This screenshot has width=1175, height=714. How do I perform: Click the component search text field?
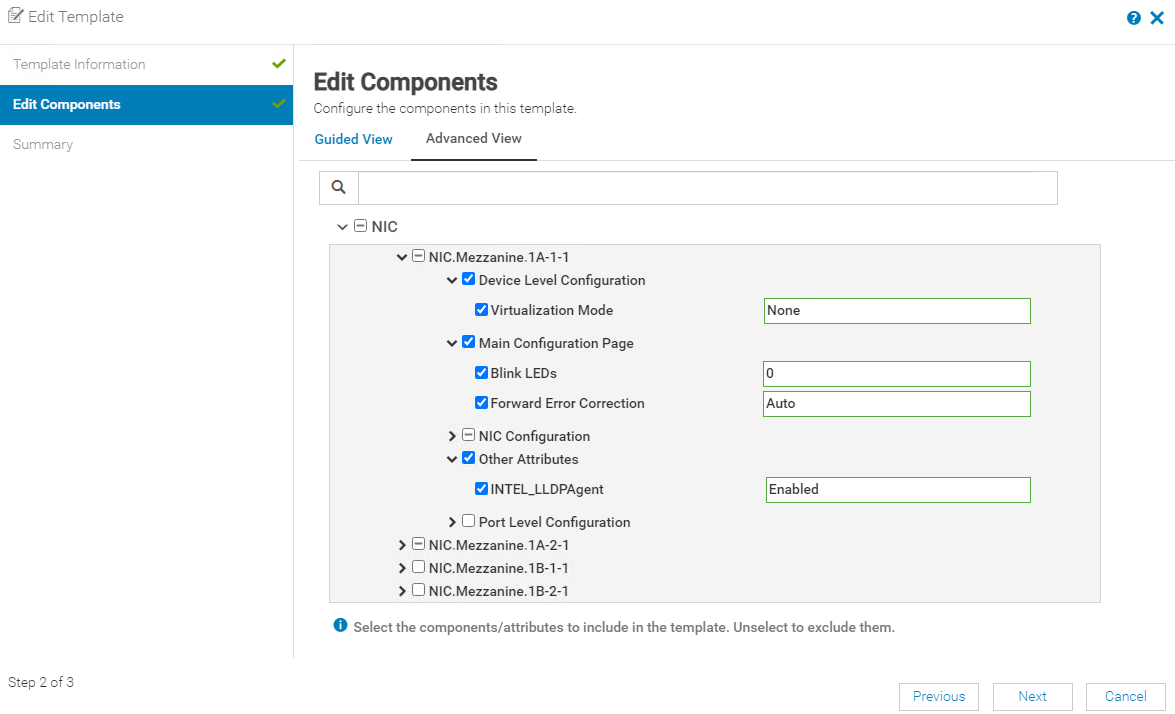[x=707, y=188]
